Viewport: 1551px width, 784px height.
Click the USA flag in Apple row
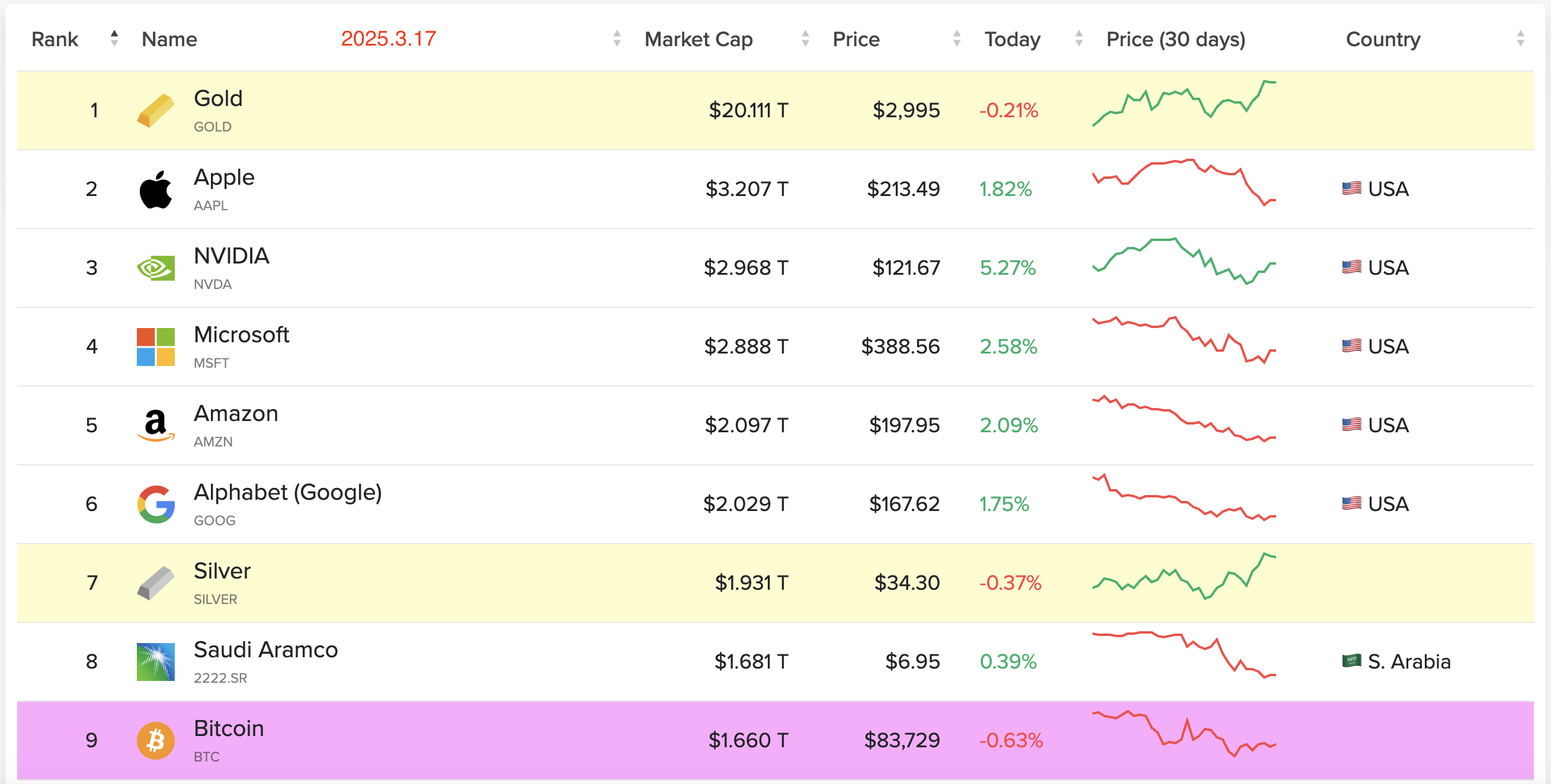click(x=1351, y=189)
